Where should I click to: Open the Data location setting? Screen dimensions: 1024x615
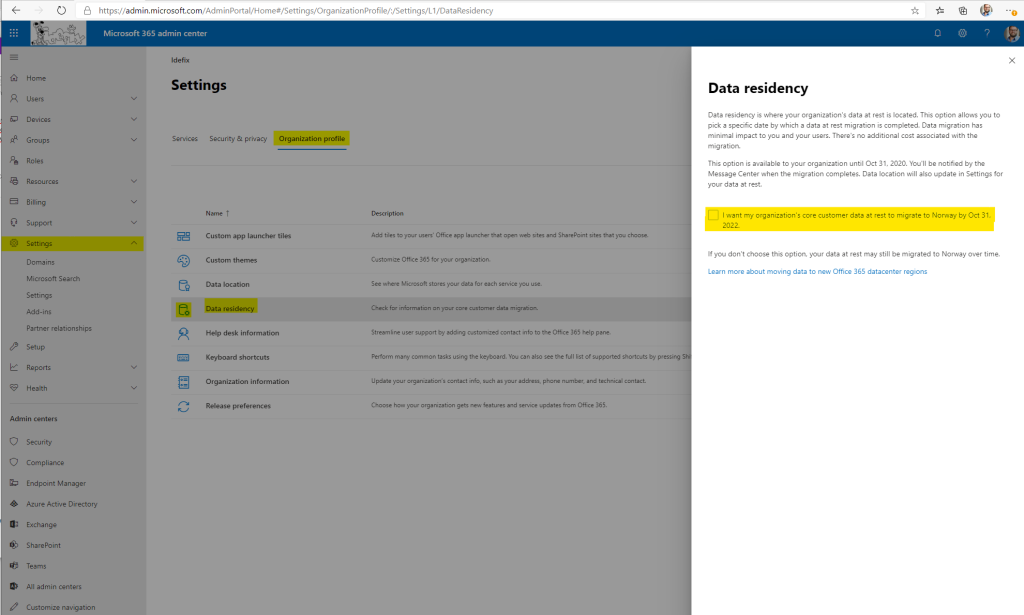coord(227,284)
